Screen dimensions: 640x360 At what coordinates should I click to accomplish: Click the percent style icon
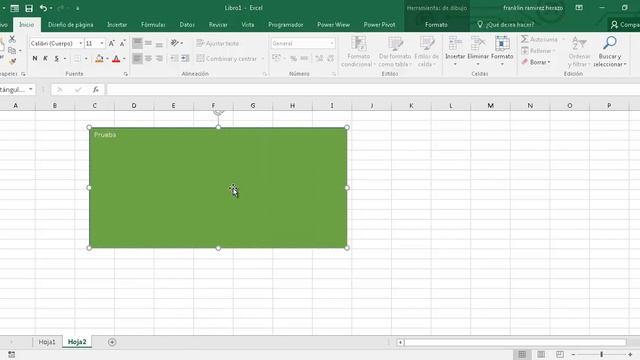pos(293,59)
